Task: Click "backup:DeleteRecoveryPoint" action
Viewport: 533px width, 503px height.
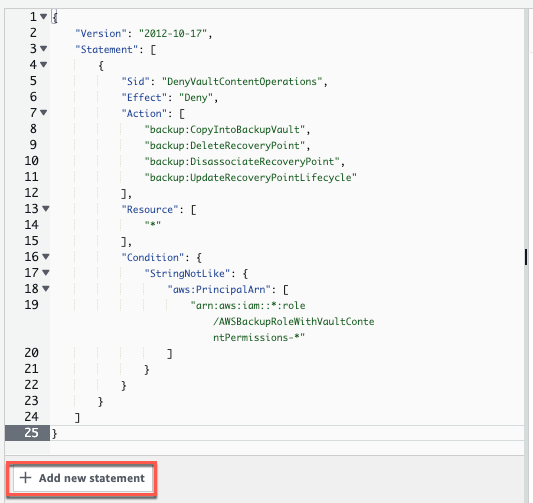Action: 225,145
